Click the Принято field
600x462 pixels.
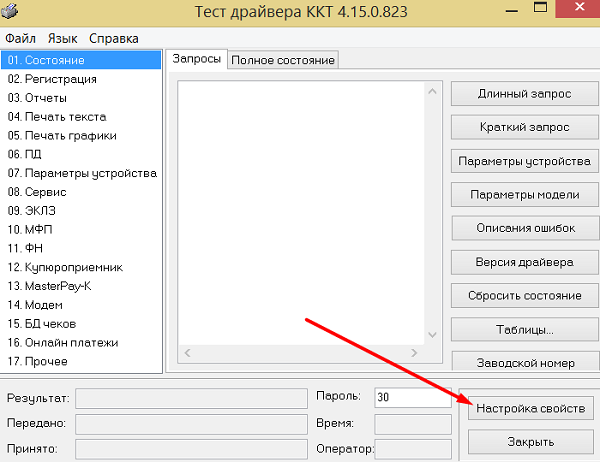(x=191, y=449)
